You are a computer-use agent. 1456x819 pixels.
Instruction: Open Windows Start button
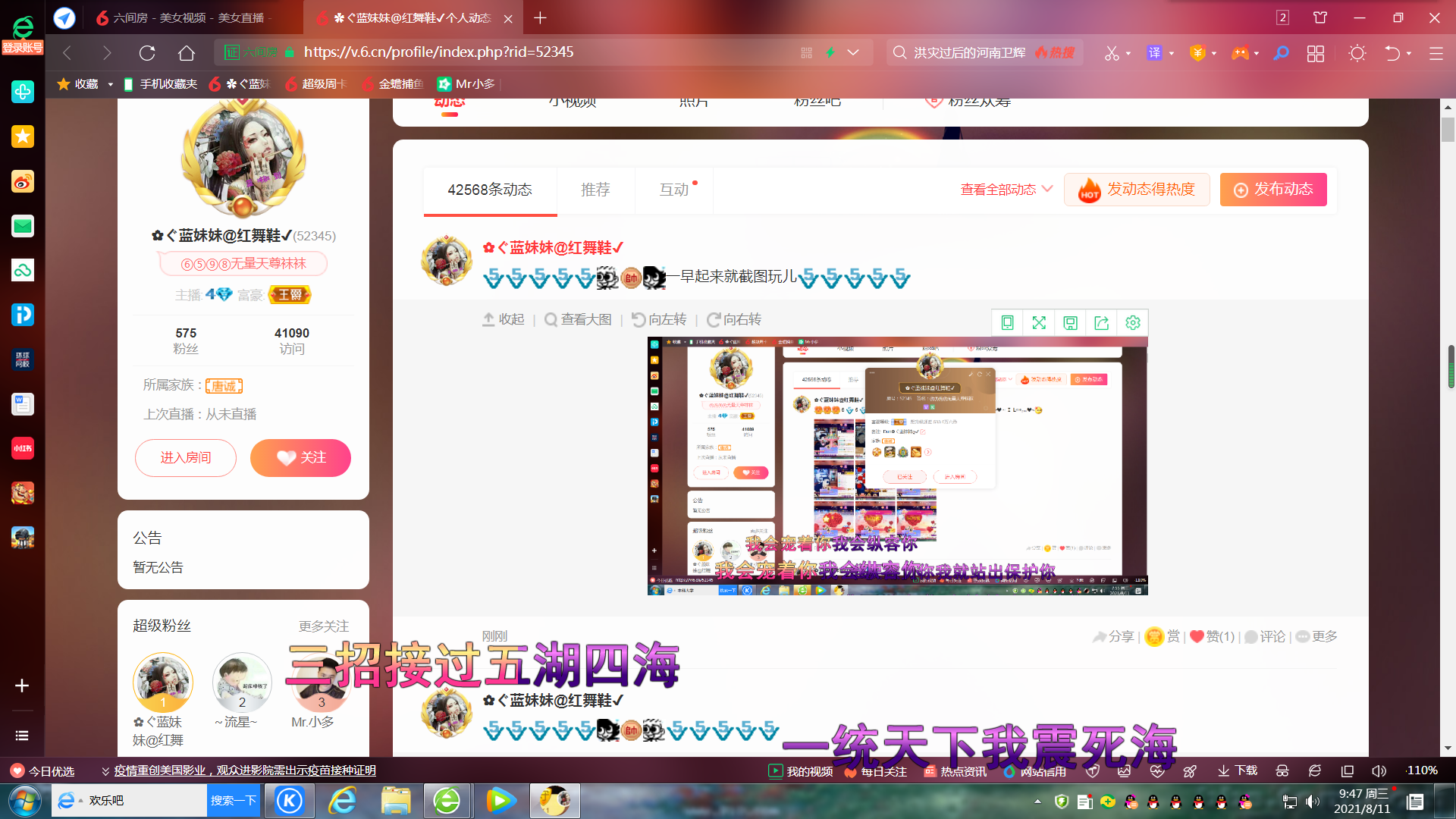(24, 801)
